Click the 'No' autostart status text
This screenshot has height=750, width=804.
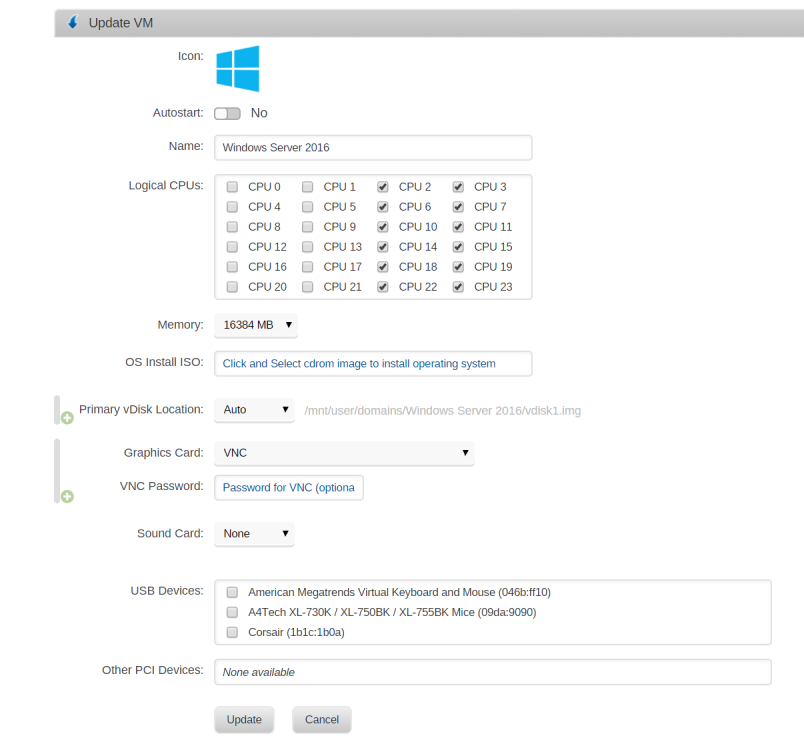point(259,113)
